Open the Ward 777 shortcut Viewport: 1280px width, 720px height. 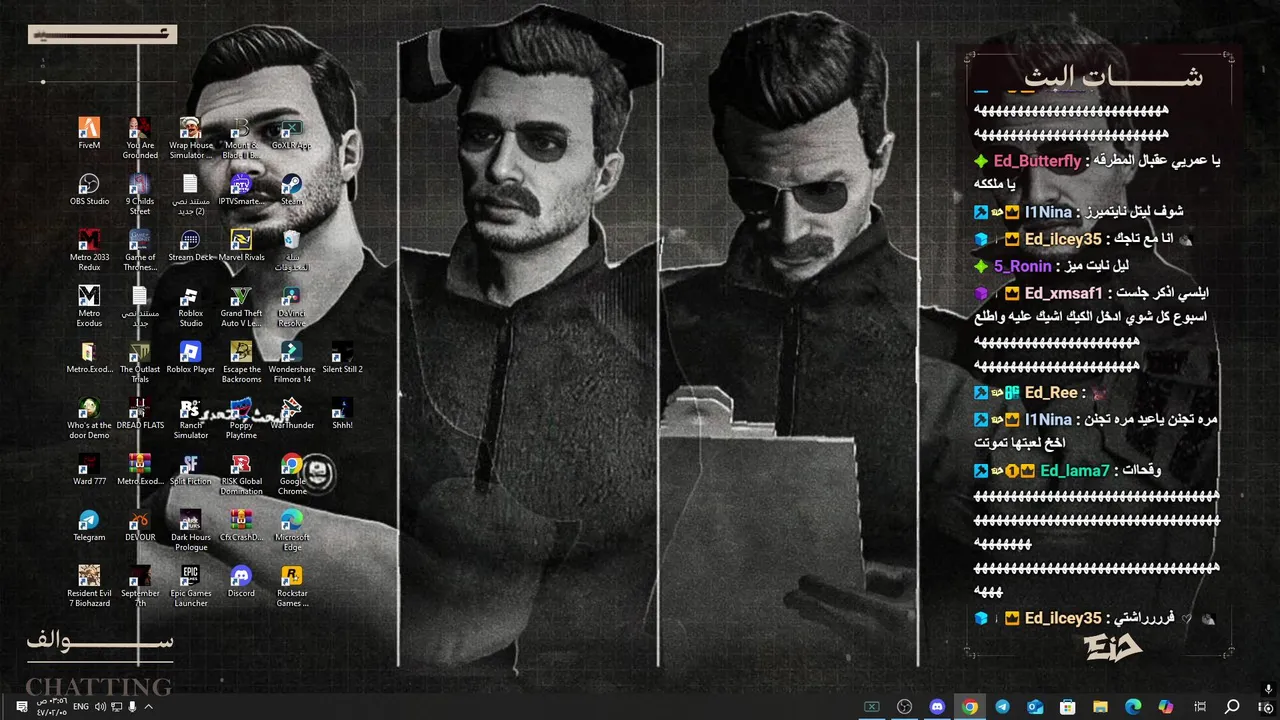coord(89,470)
